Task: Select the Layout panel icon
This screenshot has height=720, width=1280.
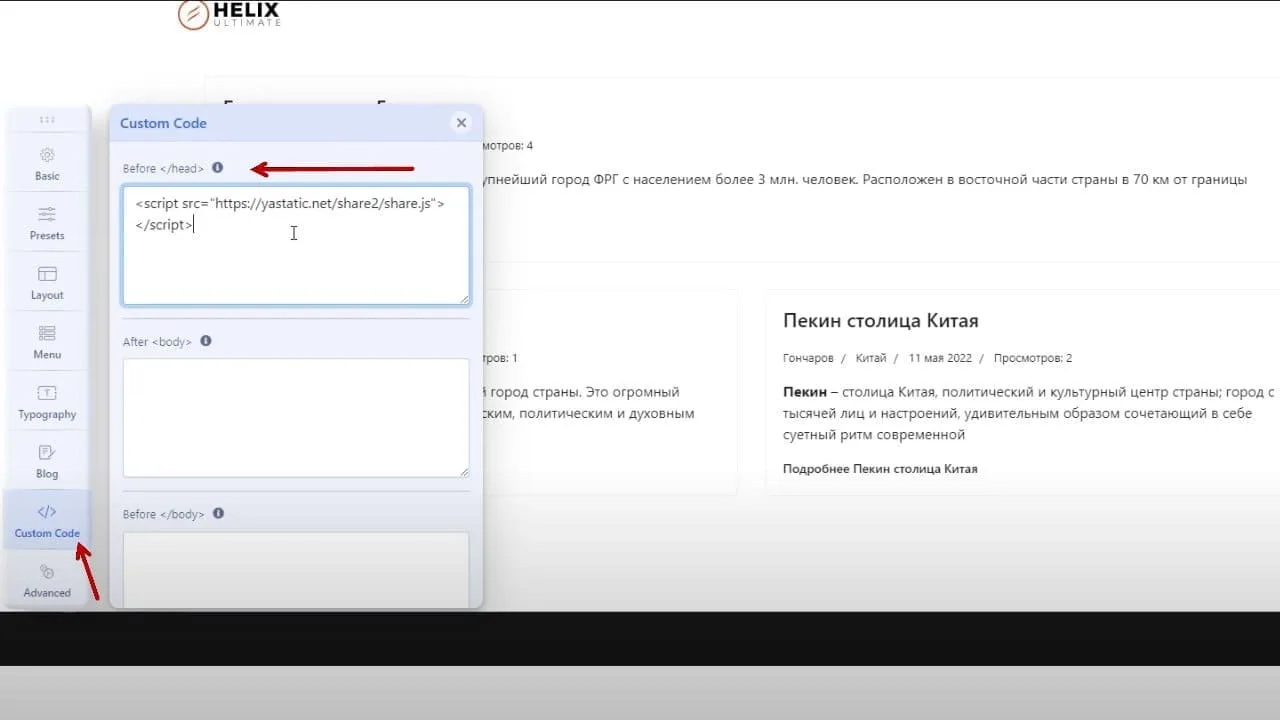Action: coord(47,274)
